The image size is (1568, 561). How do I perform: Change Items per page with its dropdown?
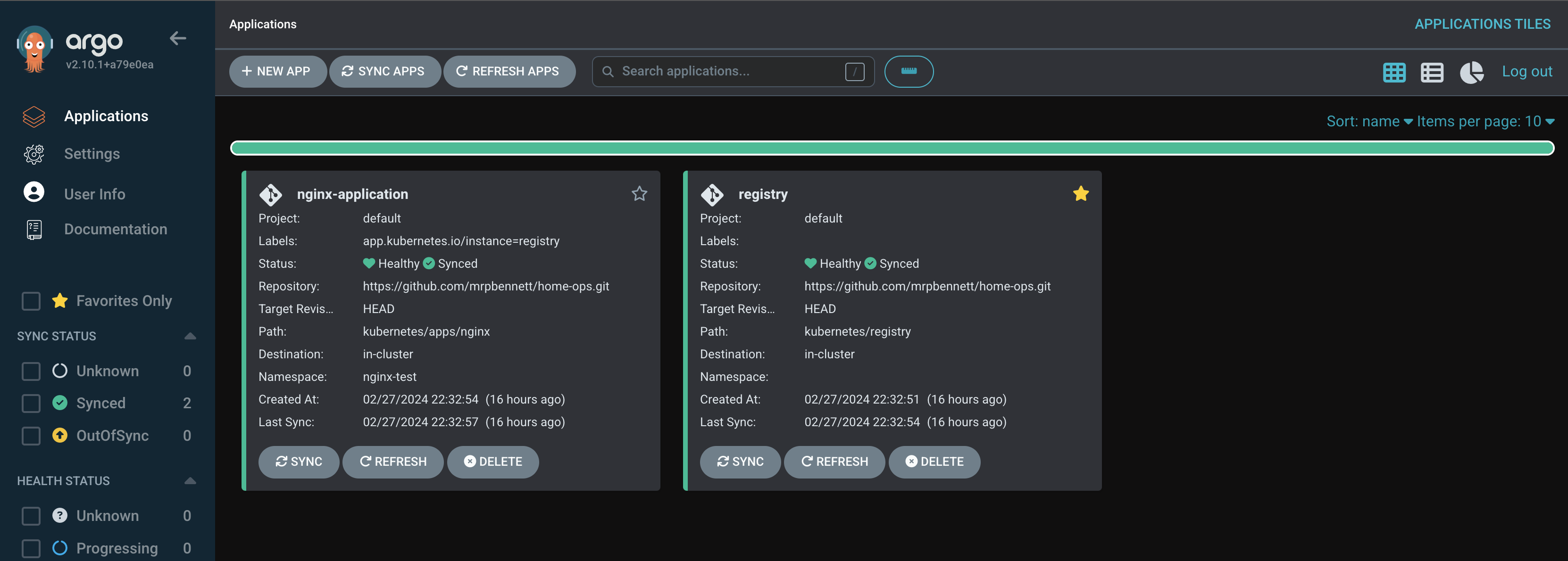pos(1485,121)
